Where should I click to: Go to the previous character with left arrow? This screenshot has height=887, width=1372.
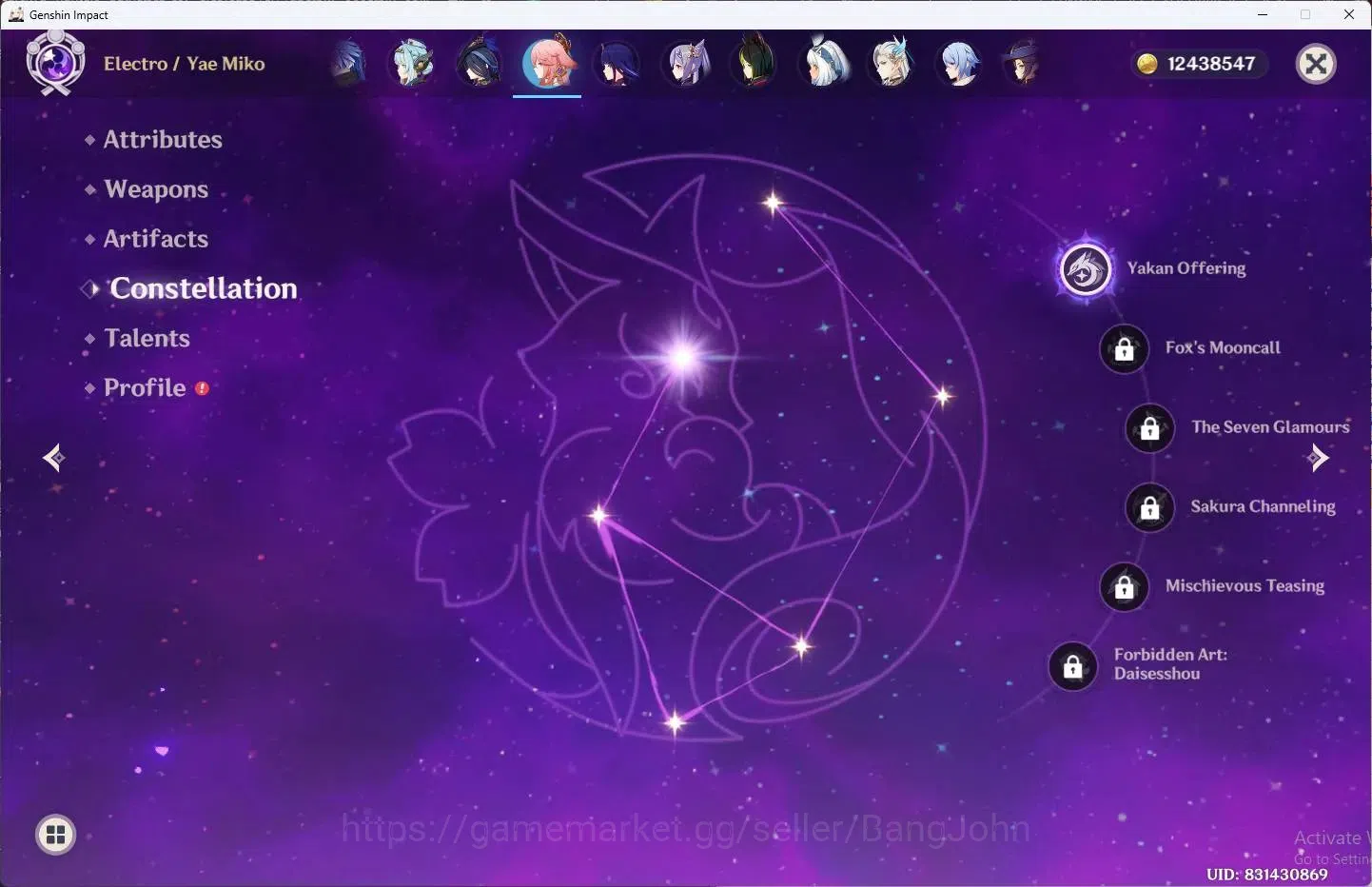pyautogui.click(x=53, y=458)
